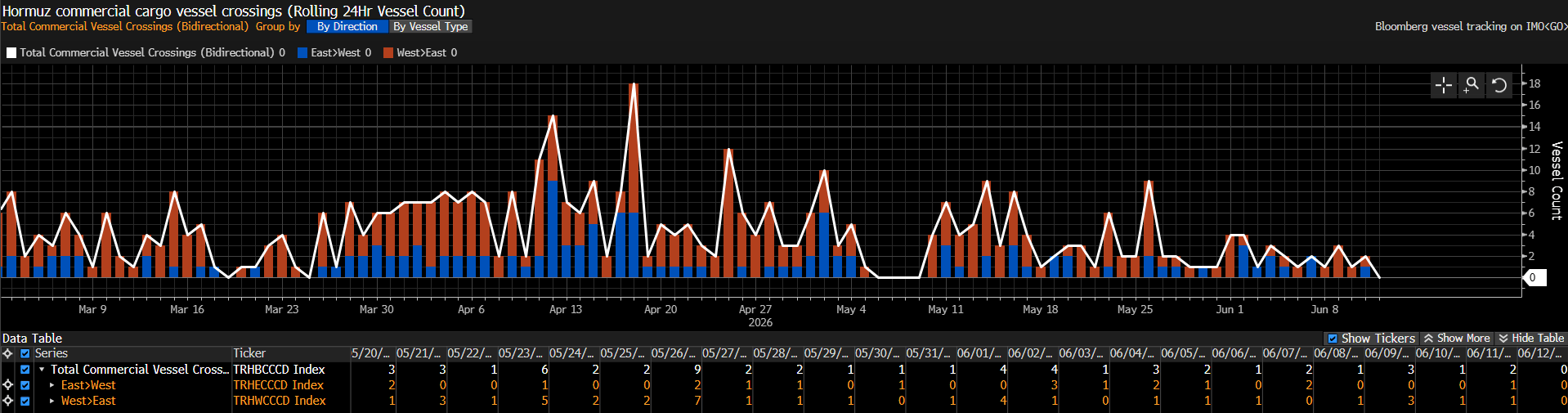
Task: Click the Mar 30 x-axis date label
Action: [376, 310]
